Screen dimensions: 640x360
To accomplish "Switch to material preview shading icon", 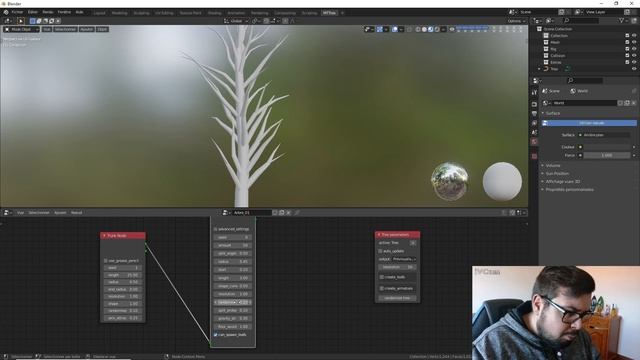I will point(431,29).
